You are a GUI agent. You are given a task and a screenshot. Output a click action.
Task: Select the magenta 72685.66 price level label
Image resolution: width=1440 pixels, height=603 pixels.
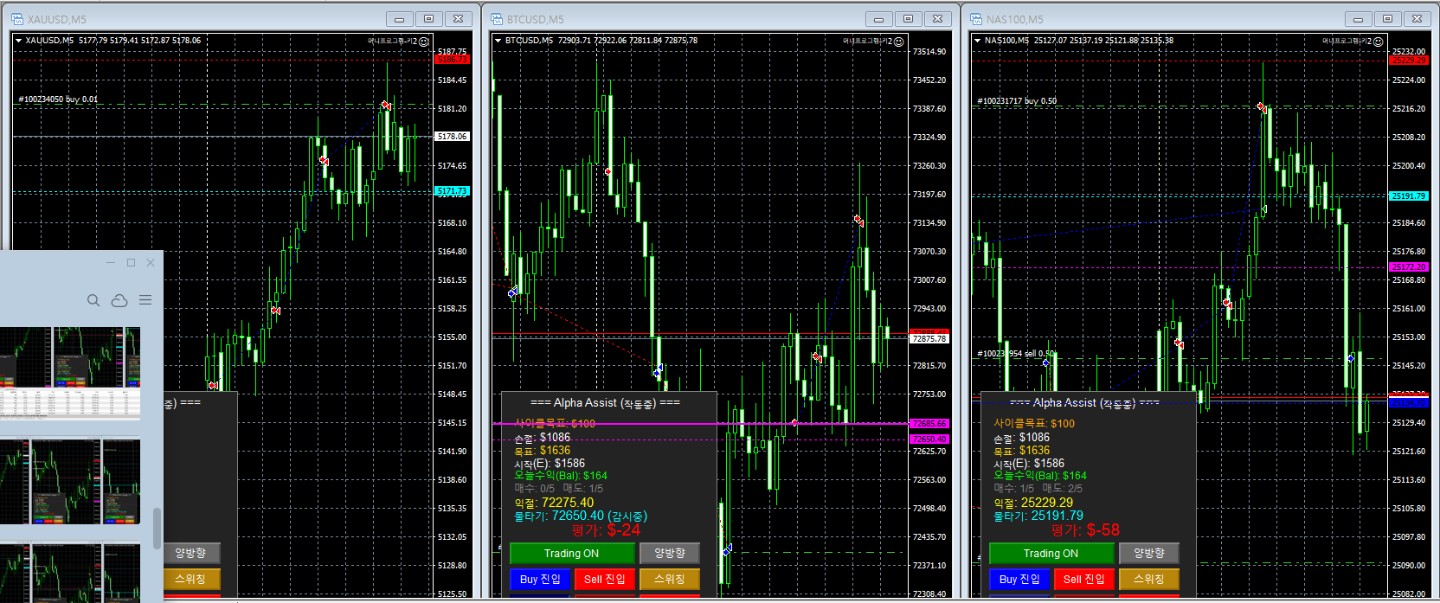pos(929,424)
